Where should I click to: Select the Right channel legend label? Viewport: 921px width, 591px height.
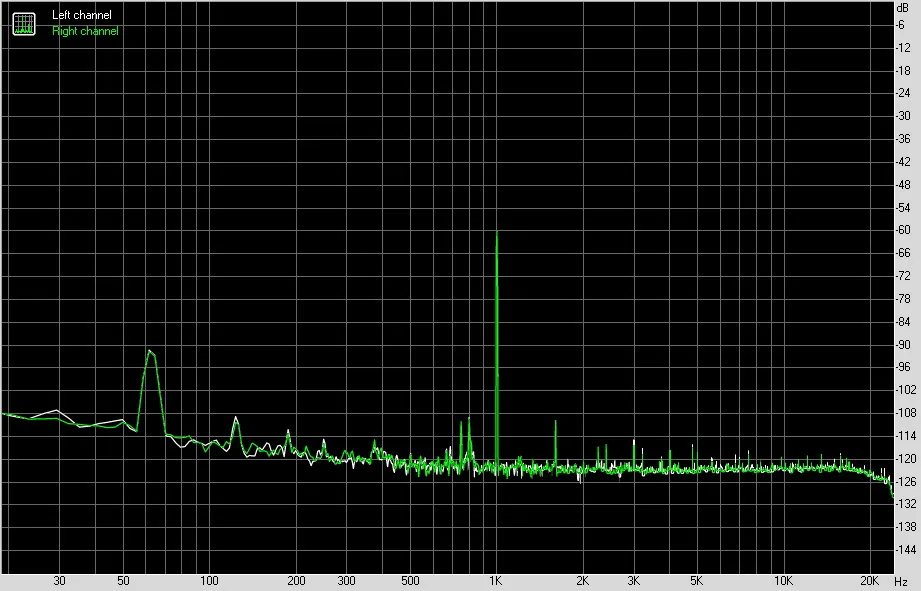tap(85, 31)
